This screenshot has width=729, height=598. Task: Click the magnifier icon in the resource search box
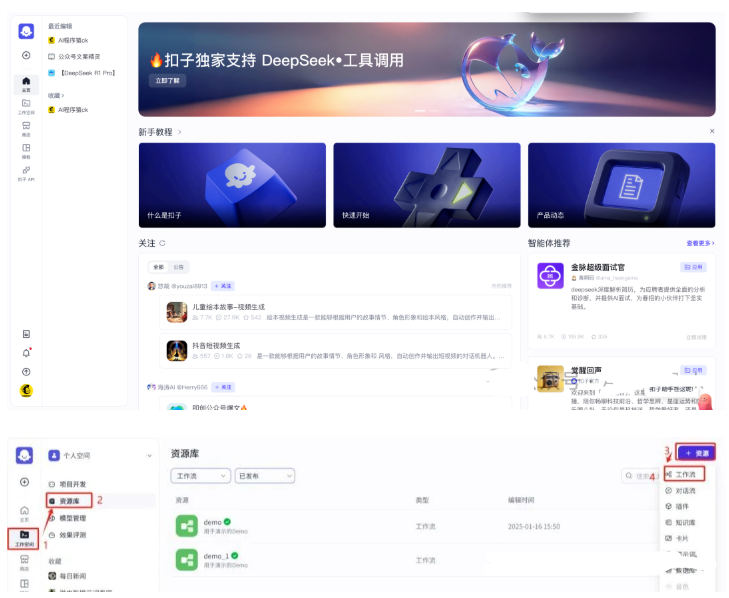[629, 476]
